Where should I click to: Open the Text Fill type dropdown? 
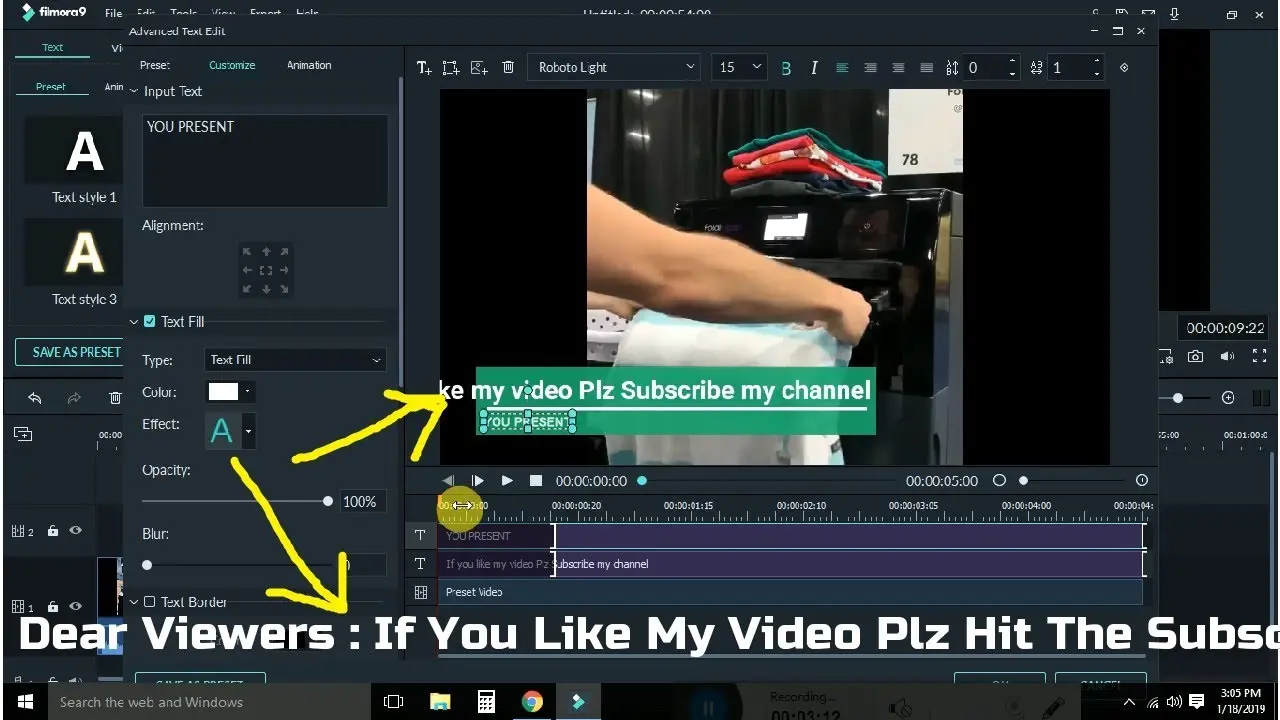pos(294,360)
